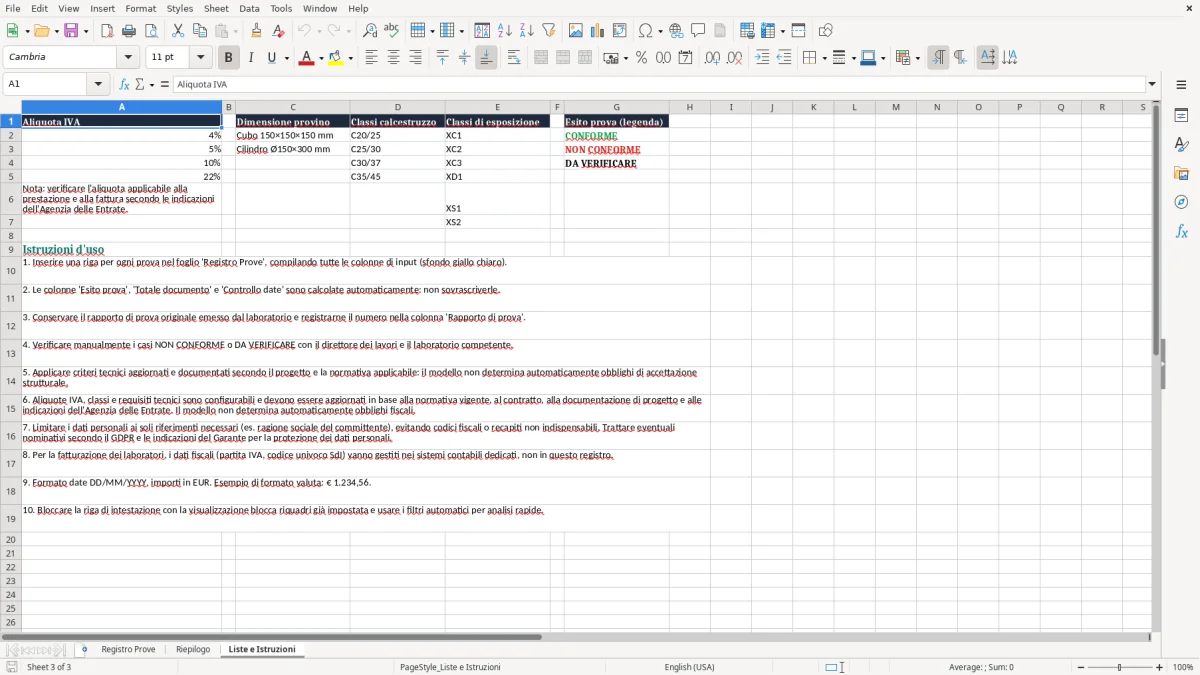Open Find and Replace
The width and height of the screenshot is (1200, 675).
coord(370,31)
